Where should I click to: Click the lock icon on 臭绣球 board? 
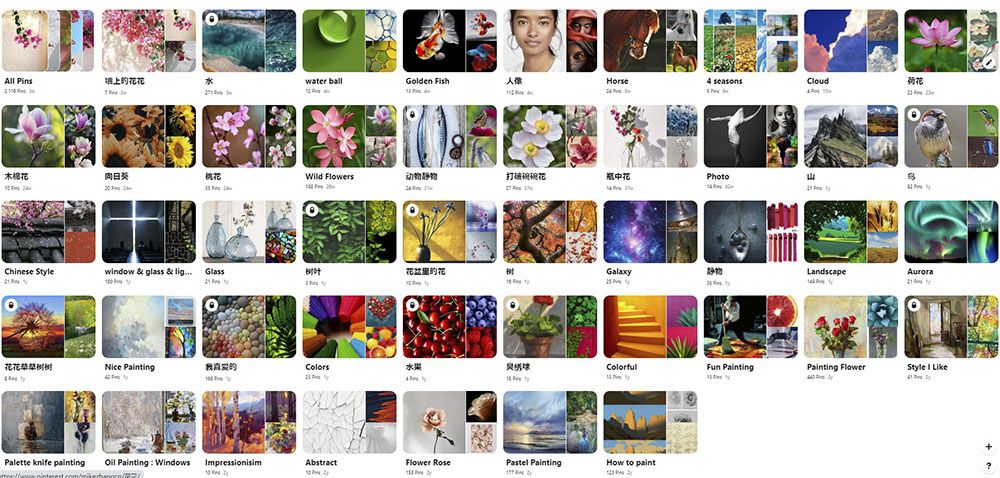click(513, 305)
